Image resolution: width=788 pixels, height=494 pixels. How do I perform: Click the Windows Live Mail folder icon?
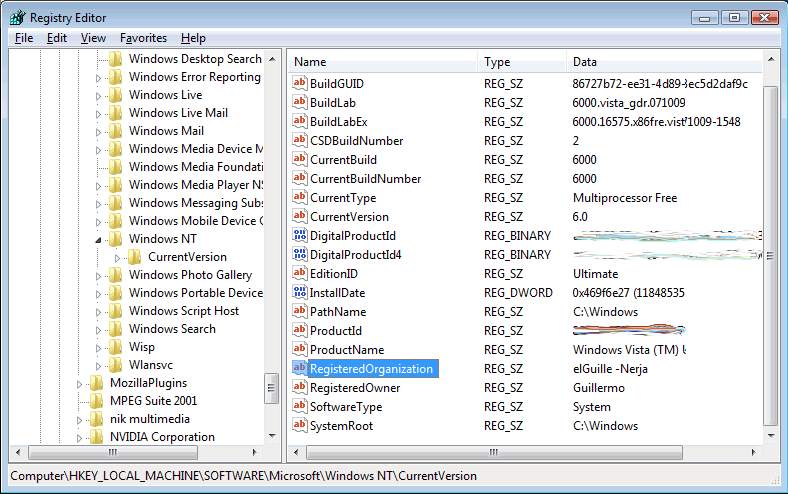[116, 113]
